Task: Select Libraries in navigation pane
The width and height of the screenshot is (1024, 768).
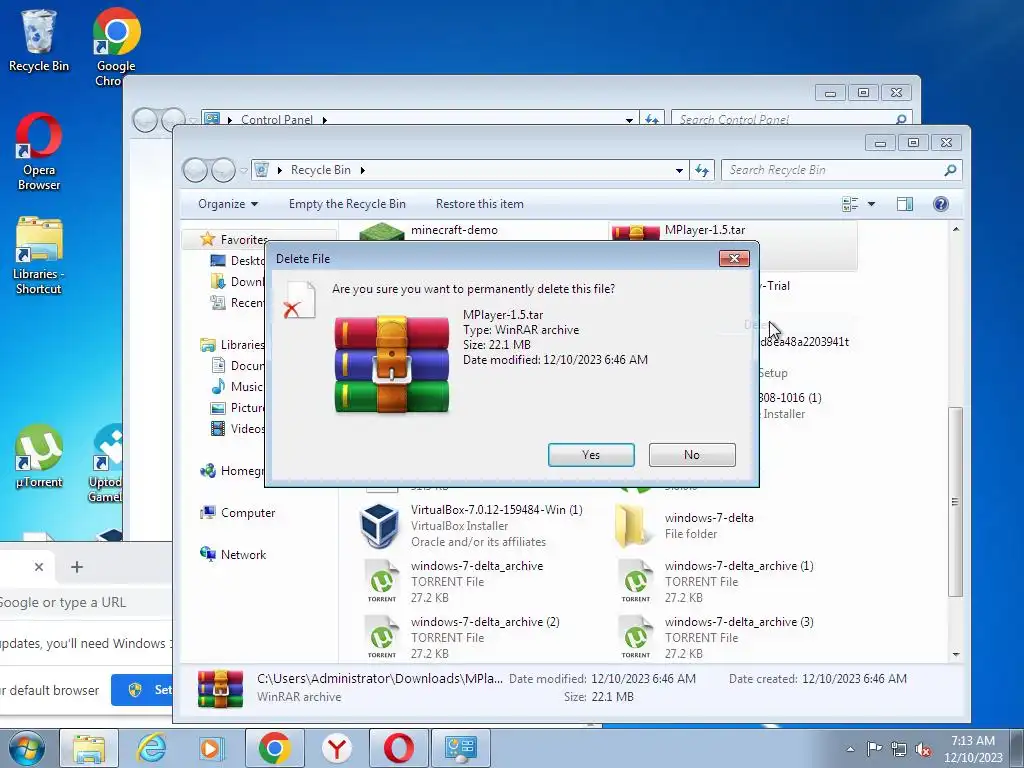Action: coord(242,345)
